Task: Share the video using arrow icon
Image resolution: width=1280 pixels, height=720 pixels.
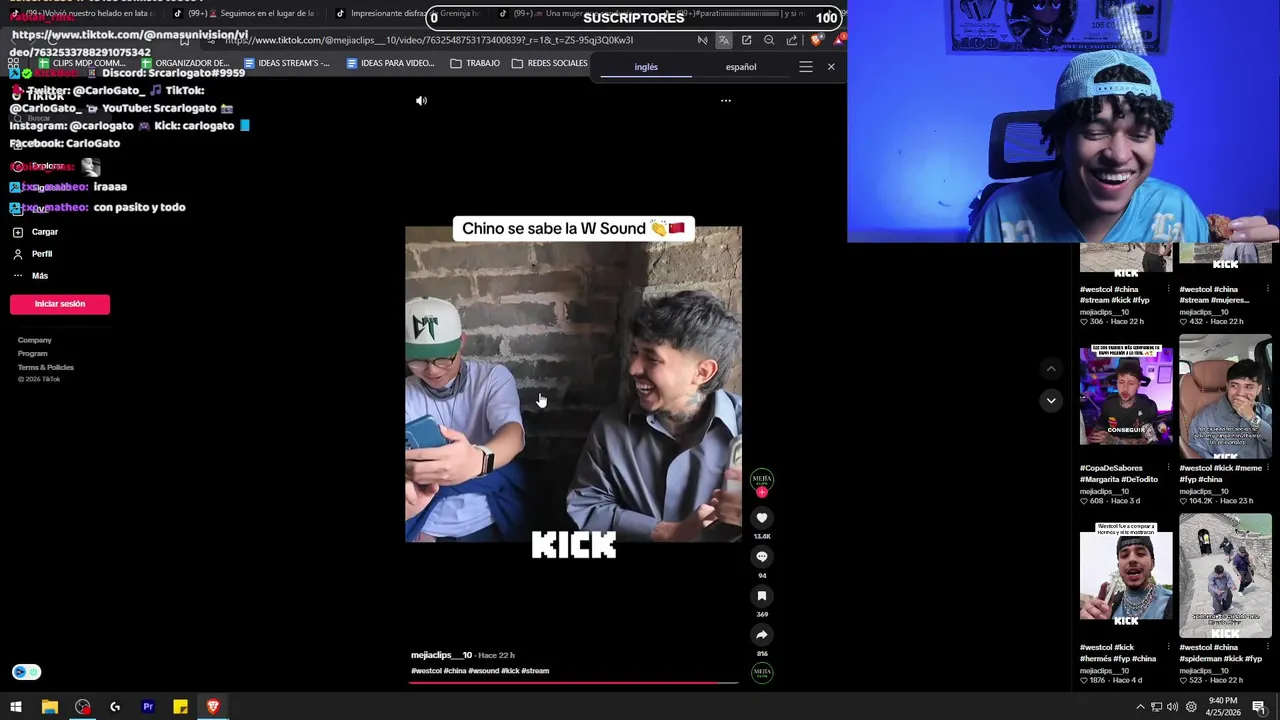Action: click(762, 635)
